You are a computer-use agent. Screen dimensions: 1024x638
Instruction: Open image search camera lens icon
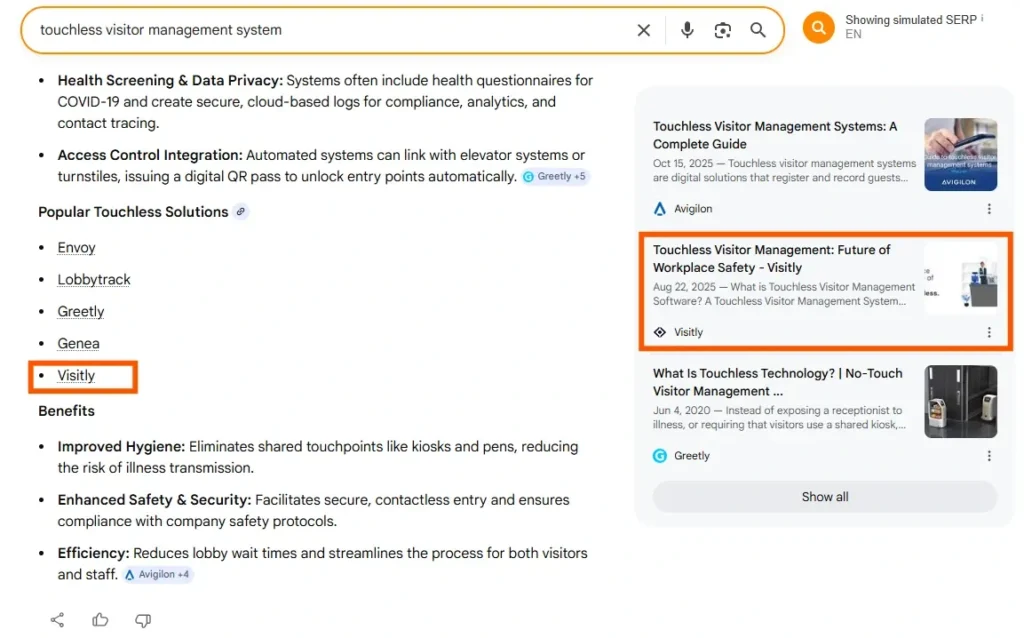coord(722,30)
